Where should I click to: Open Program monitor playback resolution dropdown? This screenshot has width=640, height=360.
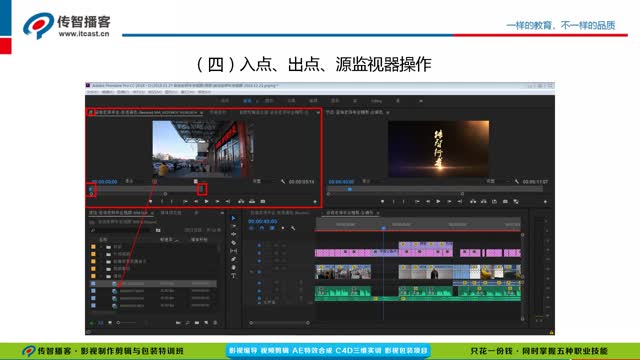pos(491,181)
